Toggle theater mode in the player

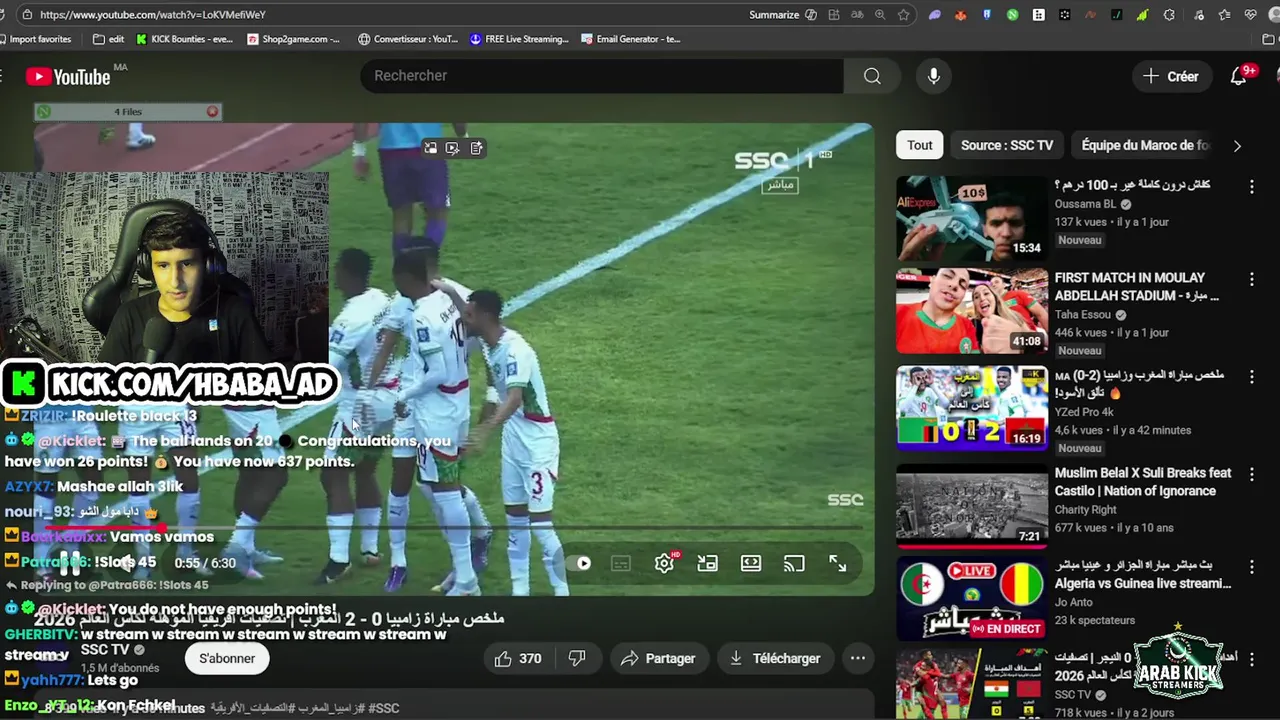(x=751, y=564)
